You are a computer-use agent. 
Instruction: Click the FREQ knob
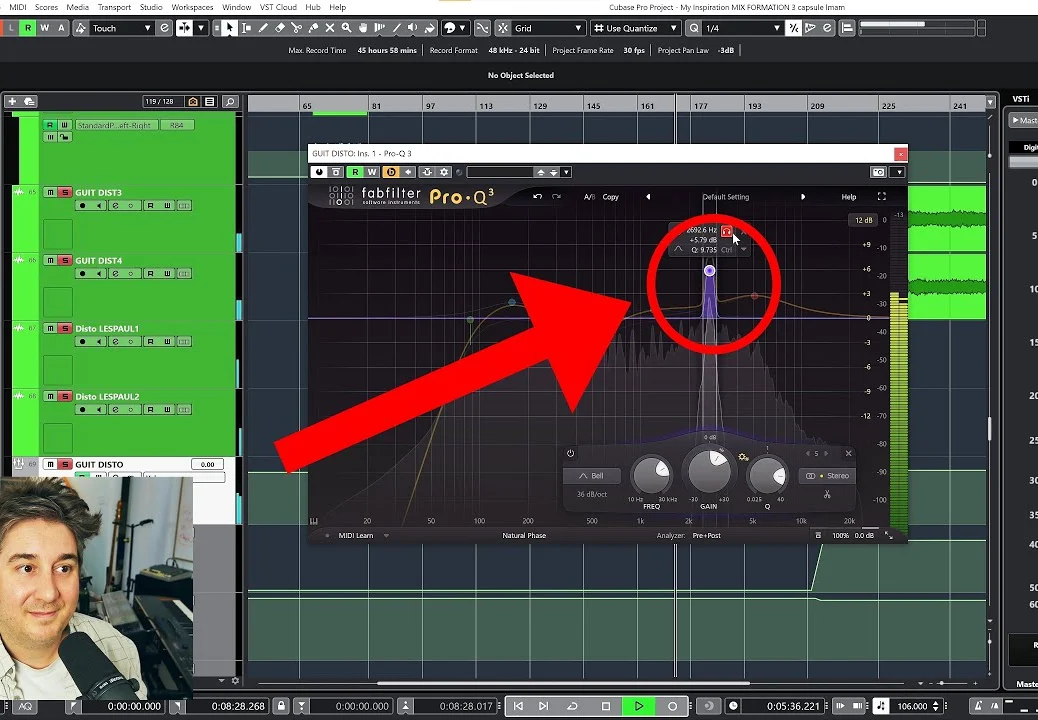tap(651, 474)
